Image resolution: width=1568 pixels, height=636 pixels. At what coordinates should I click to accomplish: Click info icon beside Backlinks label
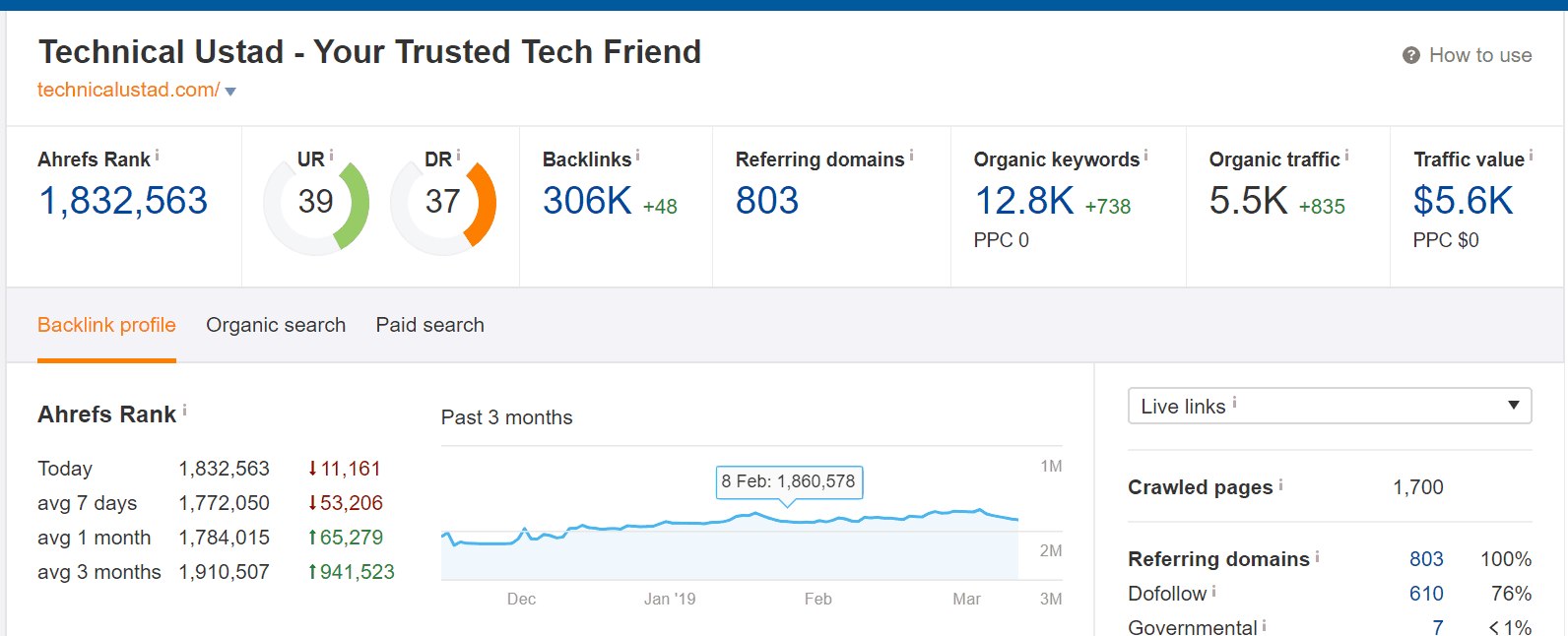[637, 155]
